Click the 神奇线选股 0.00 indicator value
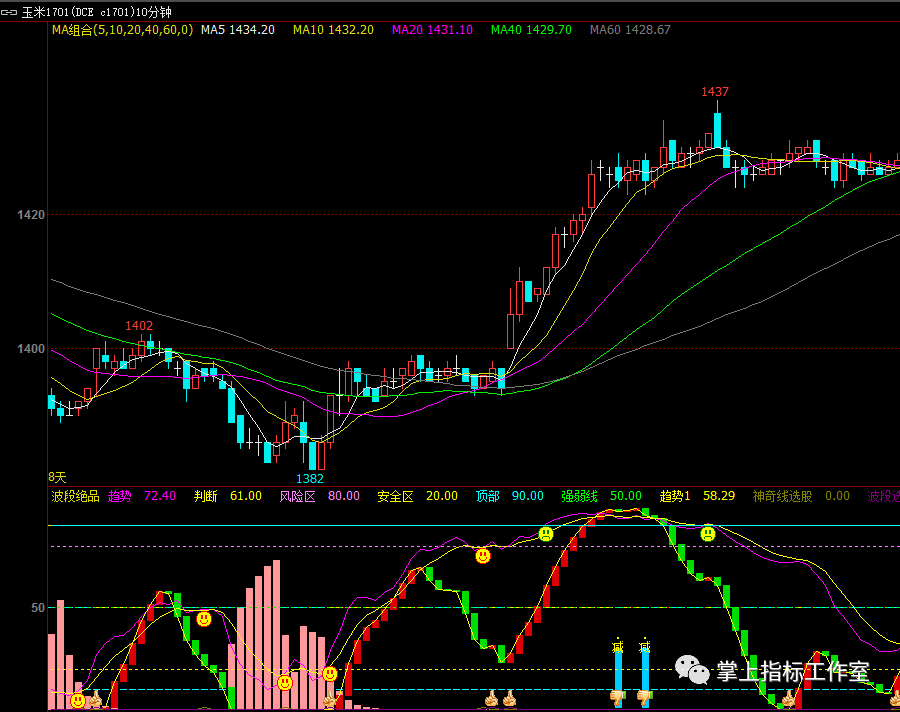The width and height of the screenshot is (900, 712). pyautogui.click(x=801, y=496)
